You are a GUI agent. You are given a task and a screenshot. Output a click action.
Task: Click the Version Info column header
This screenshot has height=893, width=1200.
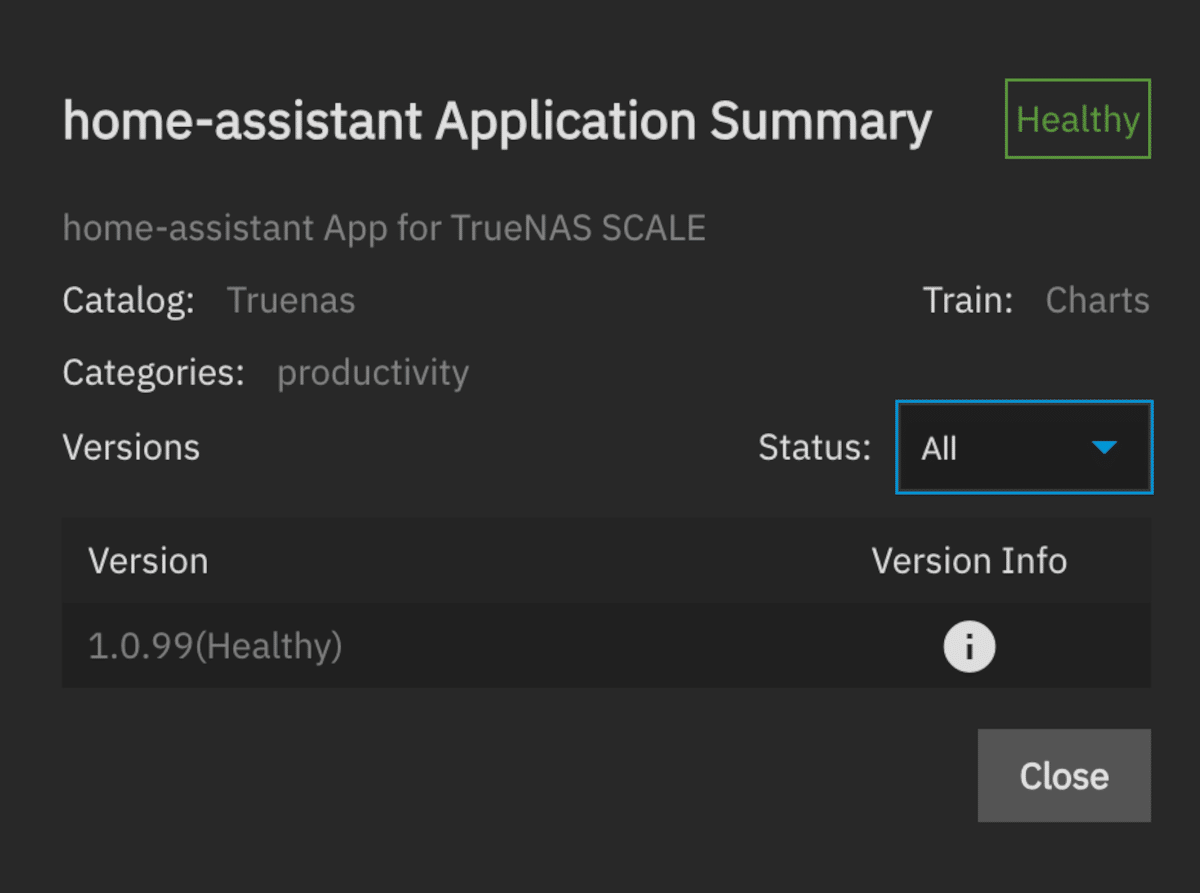pyautogui.click(x=969, y=561)
